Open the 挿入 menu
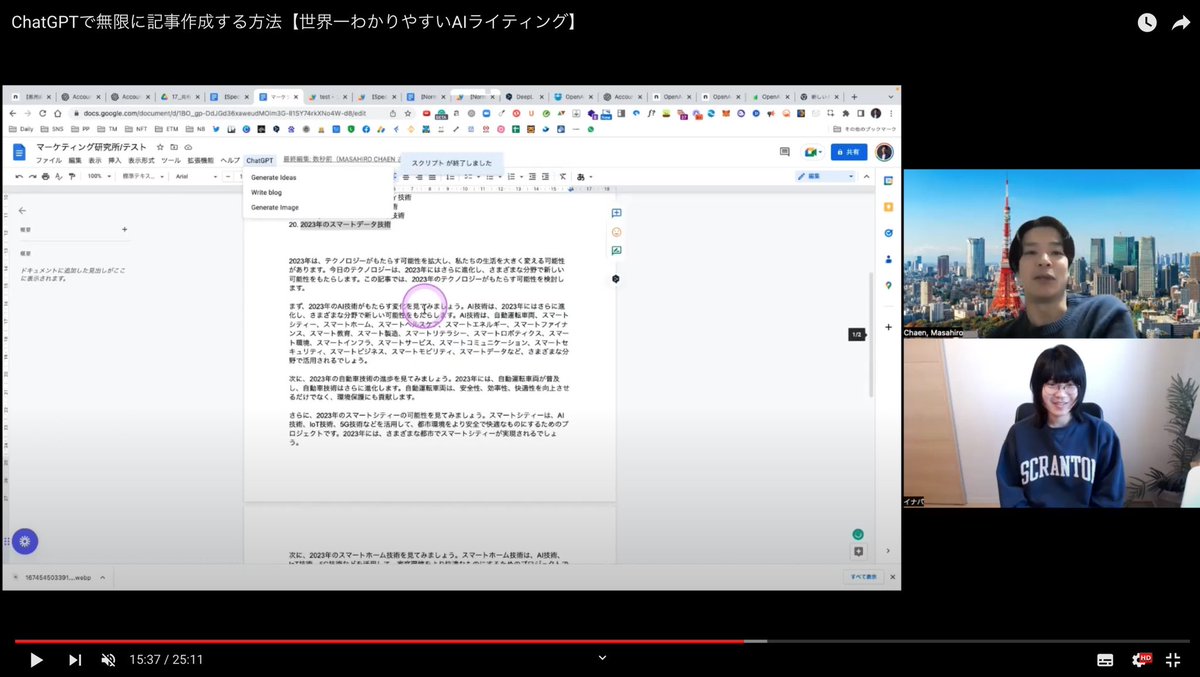 [115, 160]
